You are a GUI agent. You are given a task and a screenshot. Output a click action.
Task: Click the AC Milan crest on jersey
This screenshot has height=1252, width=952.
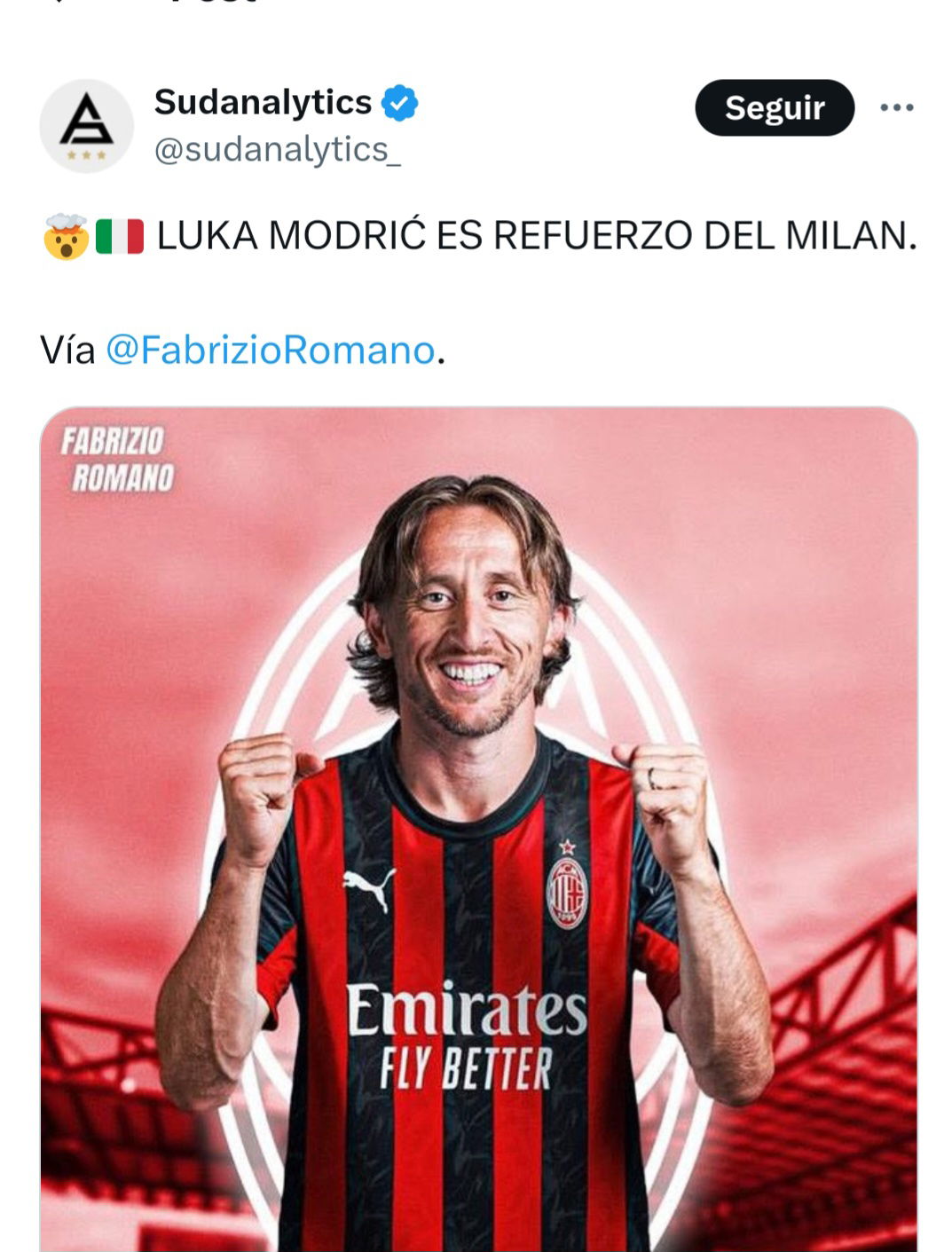(x=567, y=891)
